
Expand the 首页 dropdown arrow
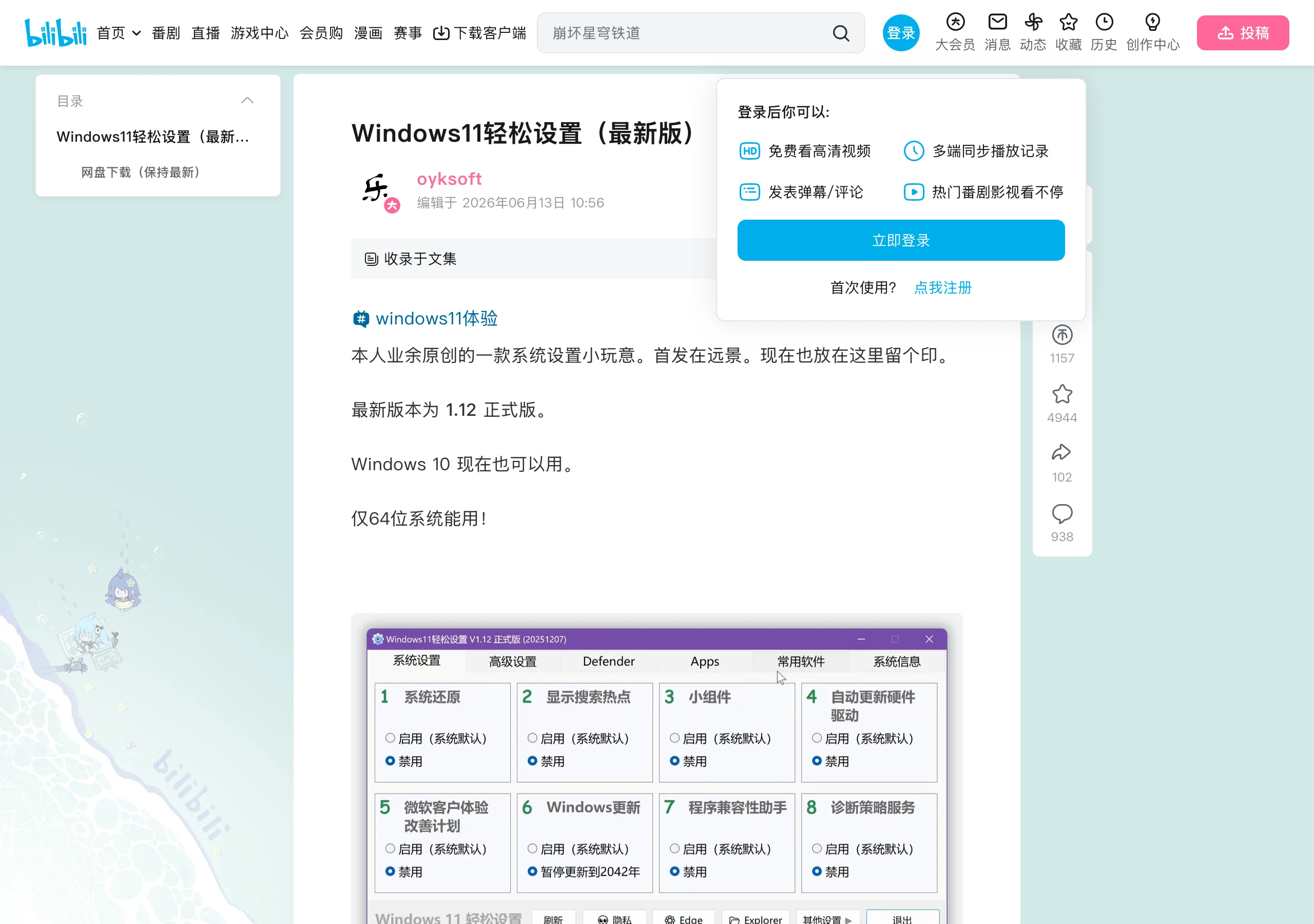(136, 33)
